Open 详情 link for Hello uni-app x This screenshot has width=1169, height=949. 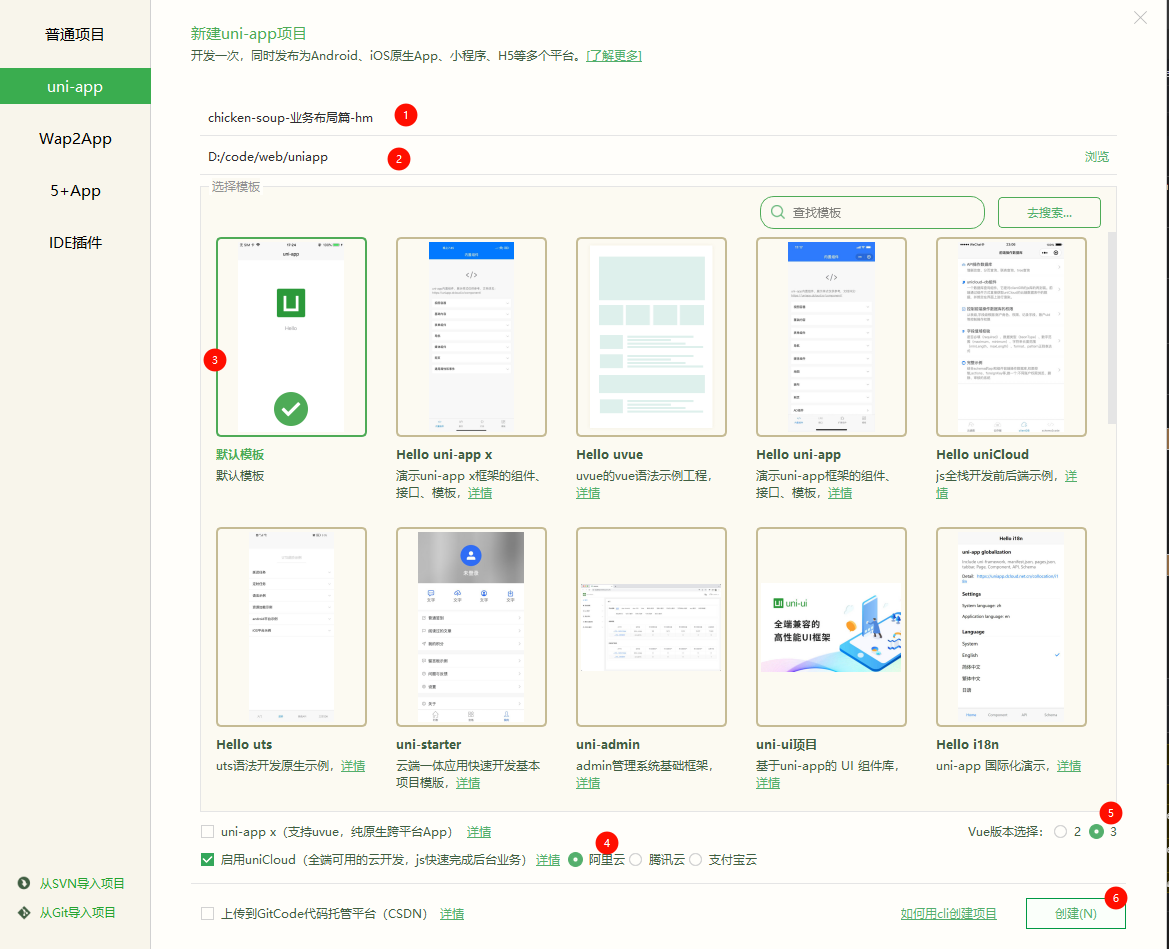coord(479,493)
